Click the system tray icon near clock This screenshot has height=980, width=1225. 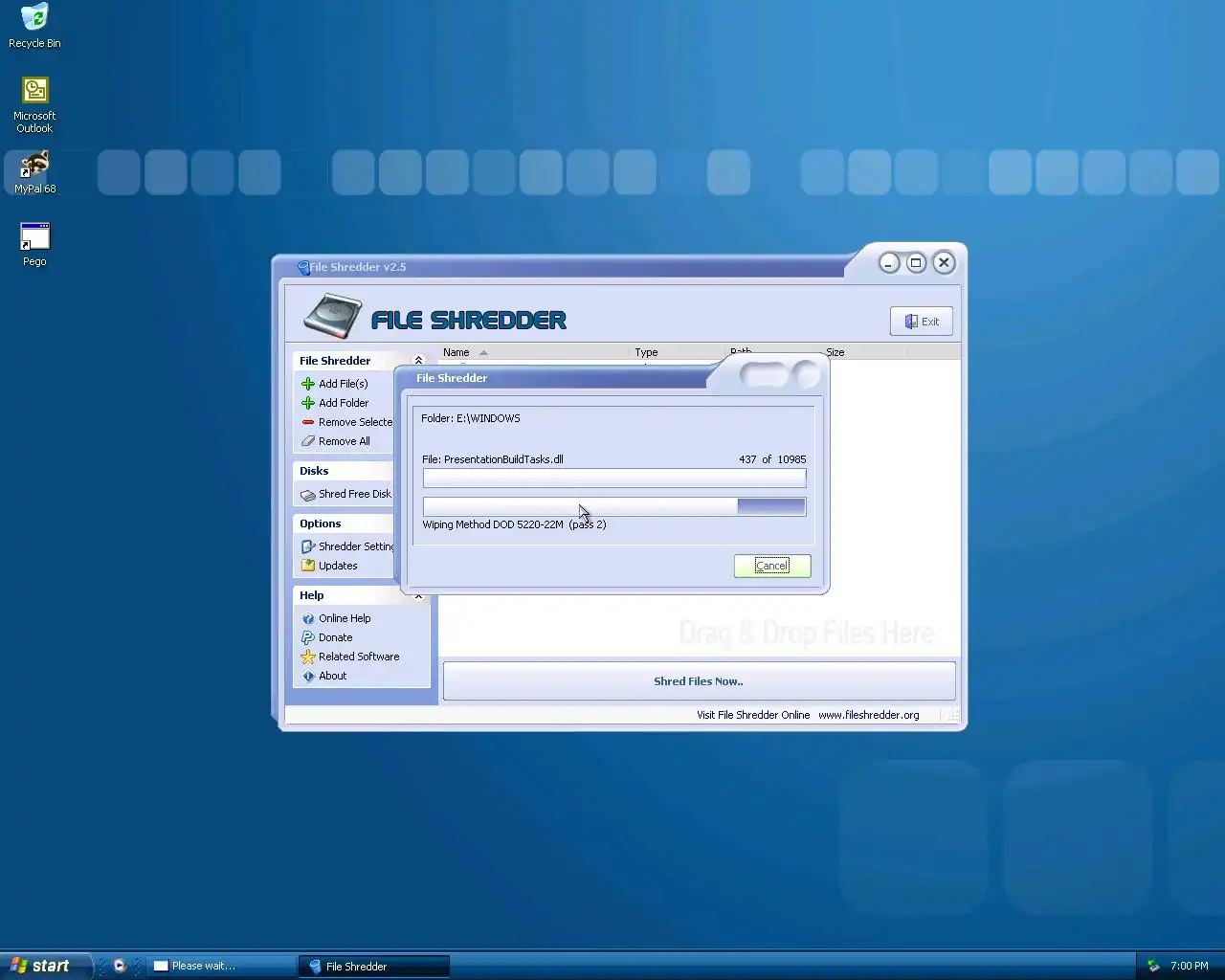click(1153, 966)
